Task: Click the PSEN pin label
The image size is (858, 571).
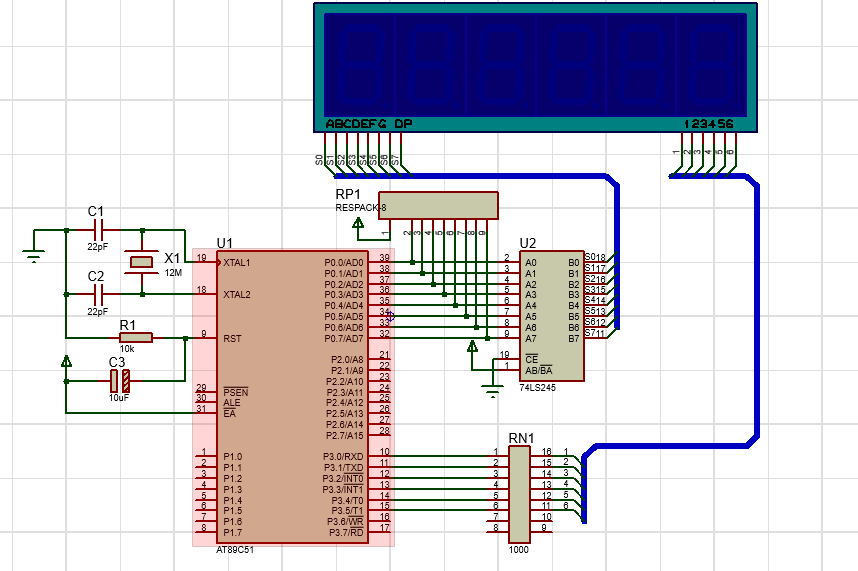Action: pyautogui.click(x=236, y=392)
